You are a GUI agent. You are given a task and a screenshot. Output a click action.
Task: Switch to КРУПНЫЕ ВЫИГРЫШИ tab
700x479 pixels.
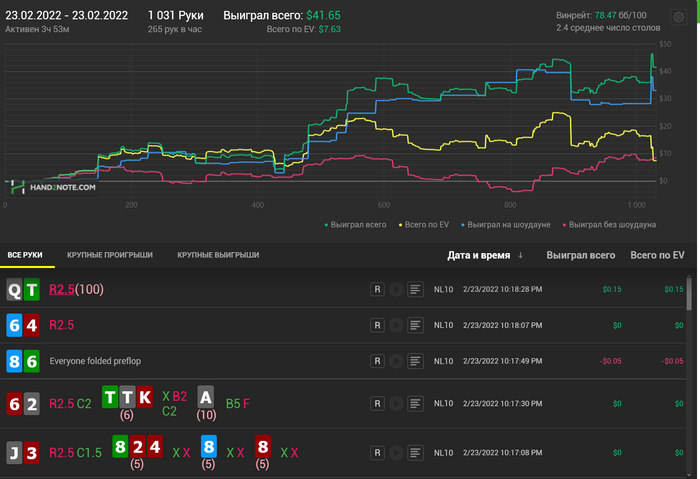click(218, 255)
